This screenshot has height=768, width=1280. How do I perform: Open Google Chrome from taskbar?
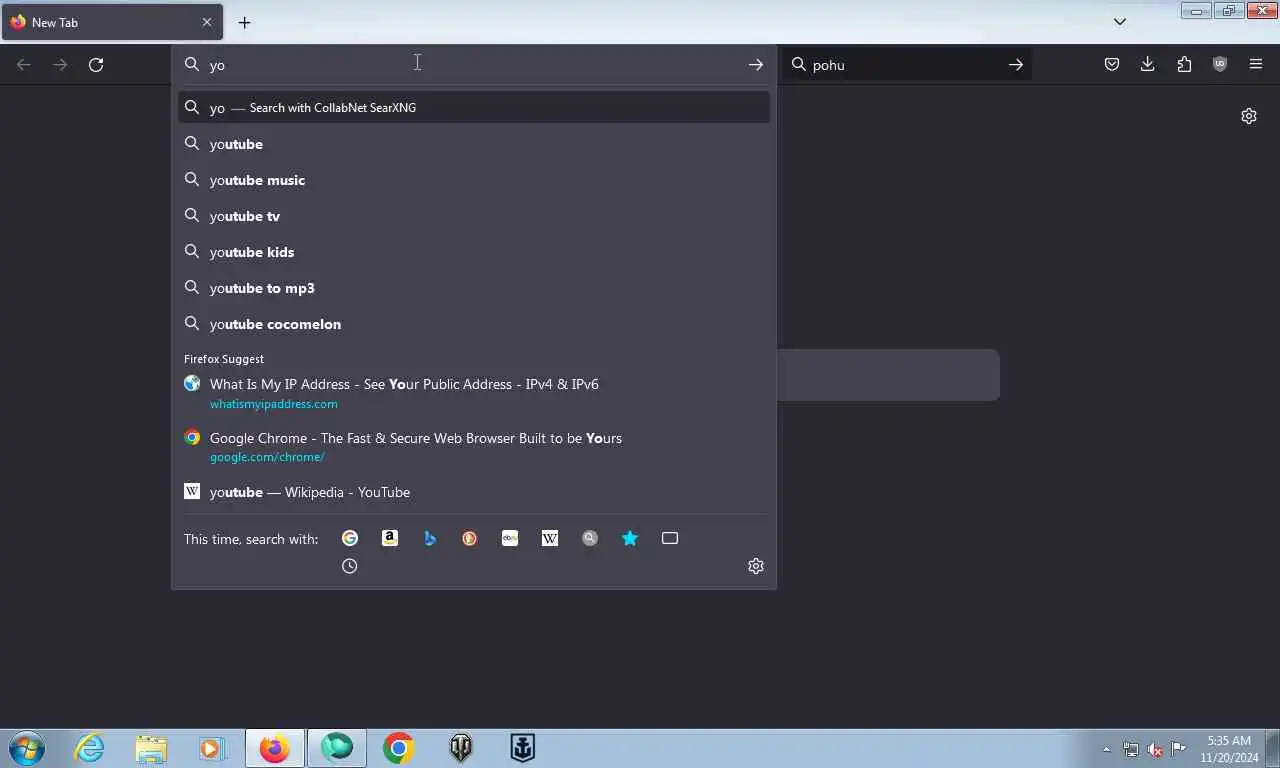click(398, 748)
